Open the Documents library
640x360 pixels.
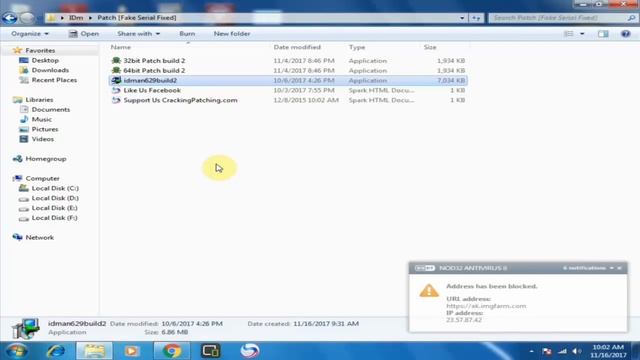point(51,109)
